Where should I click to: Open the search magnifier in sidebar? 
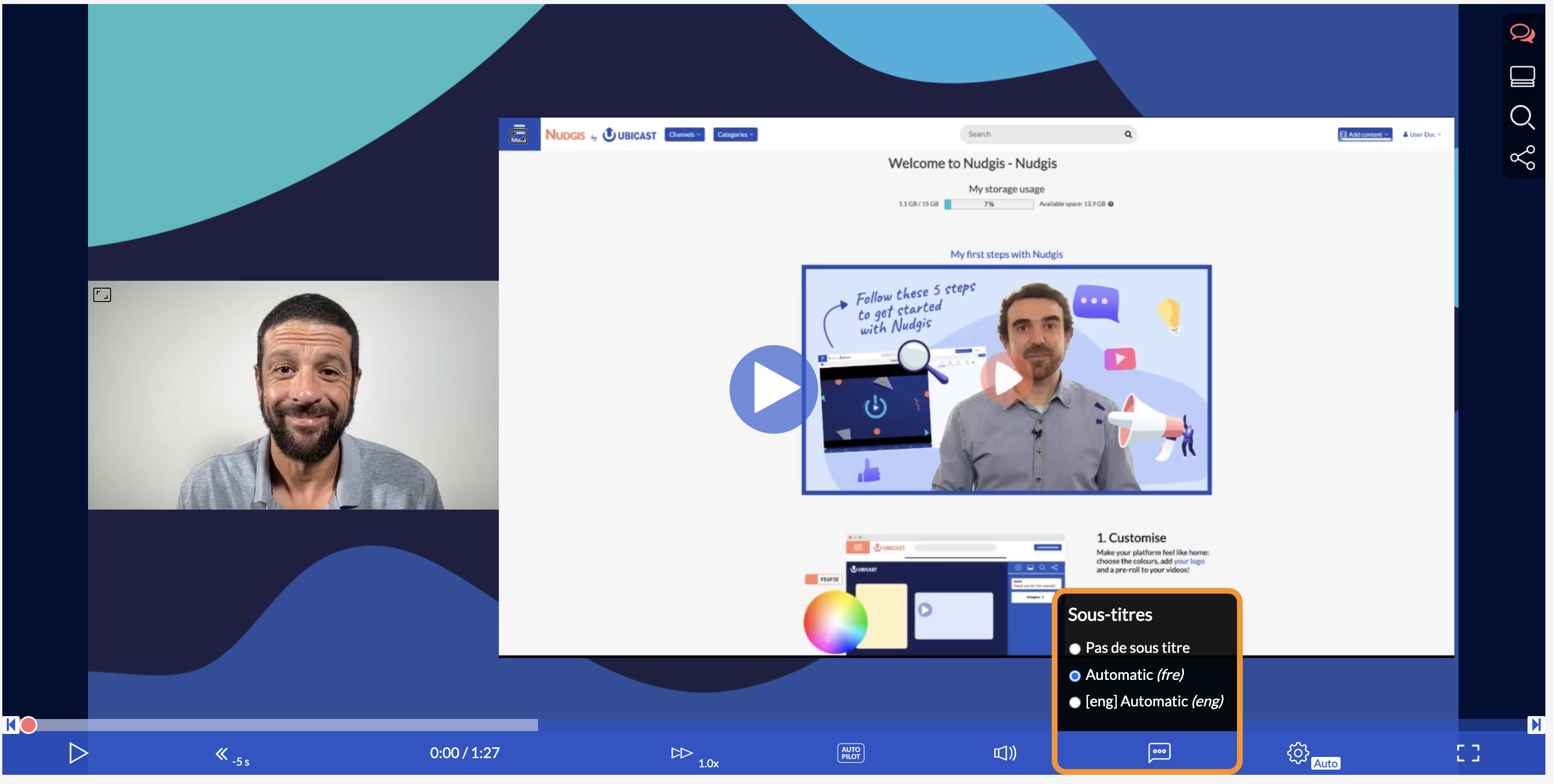click(x=1522, y=117)
